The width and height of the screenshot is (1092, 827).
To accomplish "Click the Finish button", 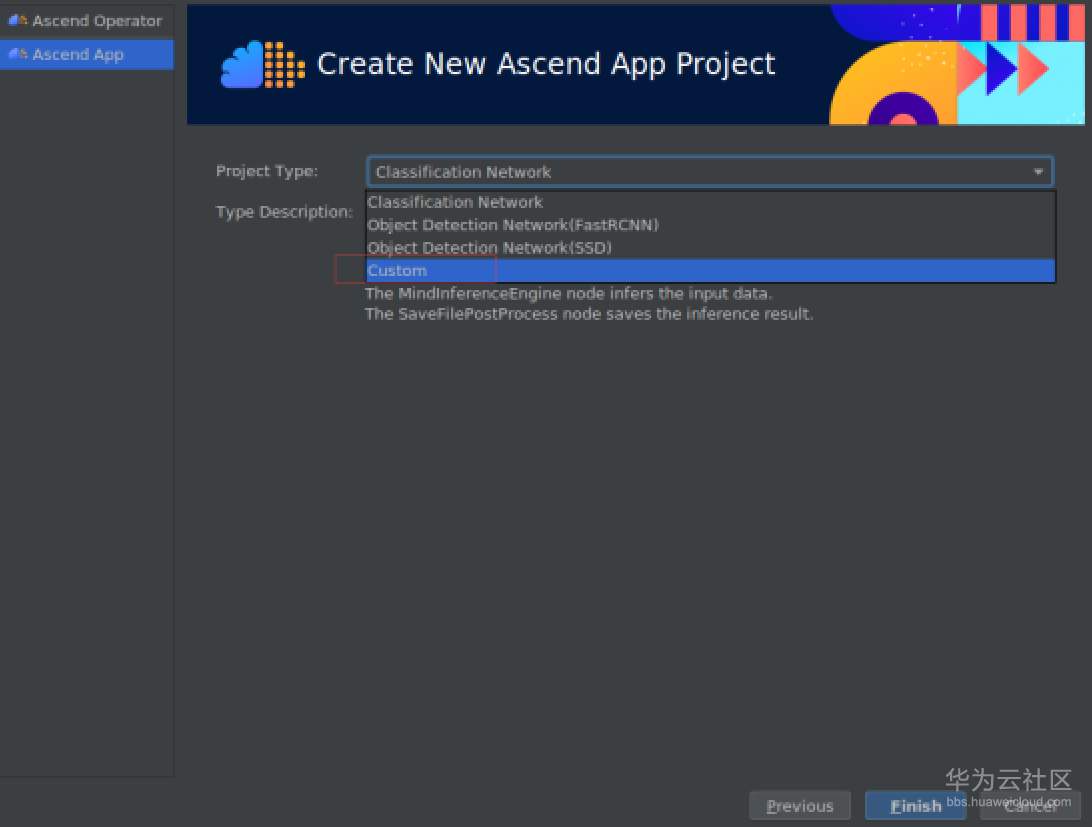I will pyautogui.click(x=915, y=806).
